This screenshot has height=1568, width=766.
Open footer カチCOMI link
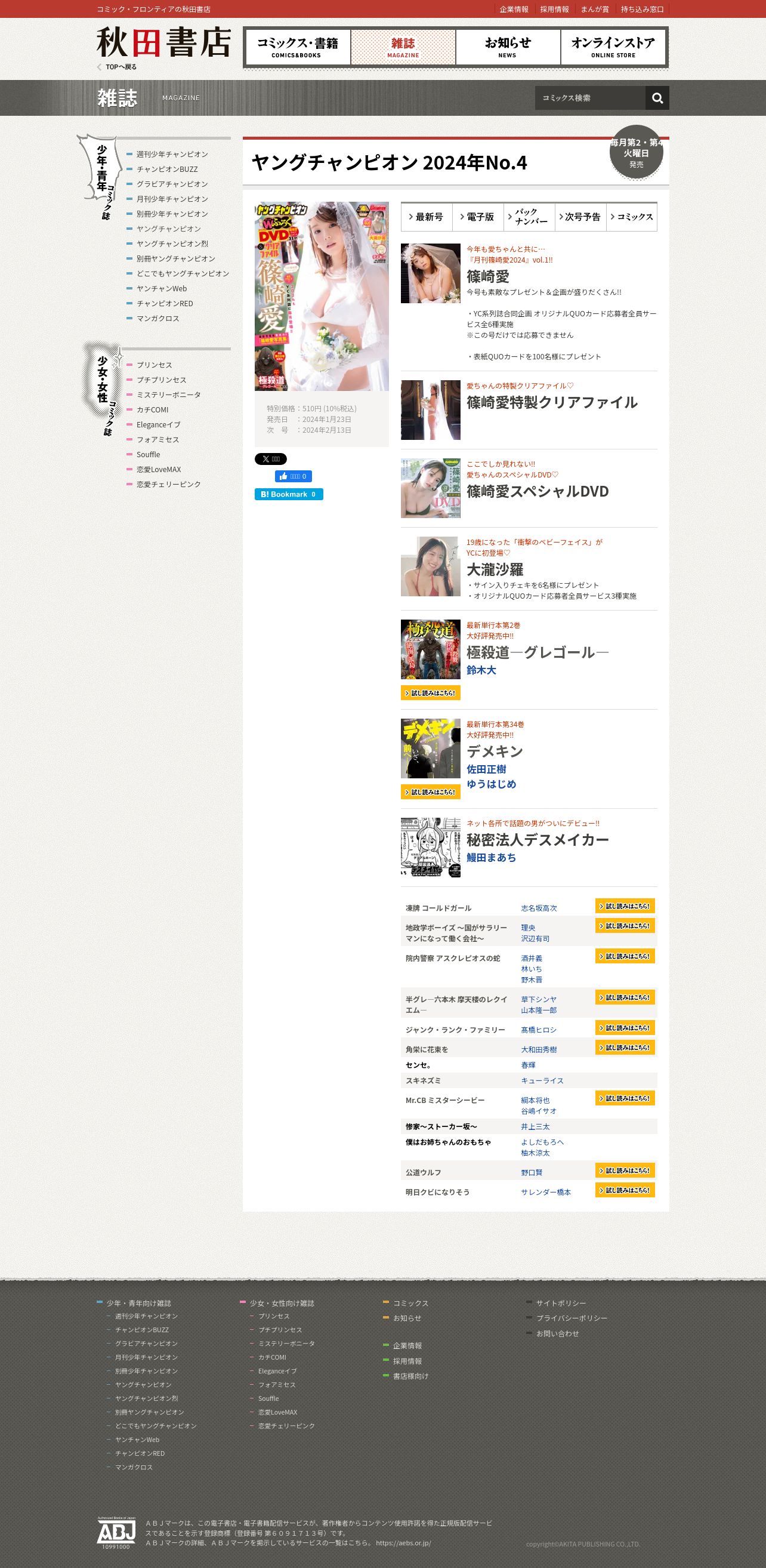tap(272, 1357)
